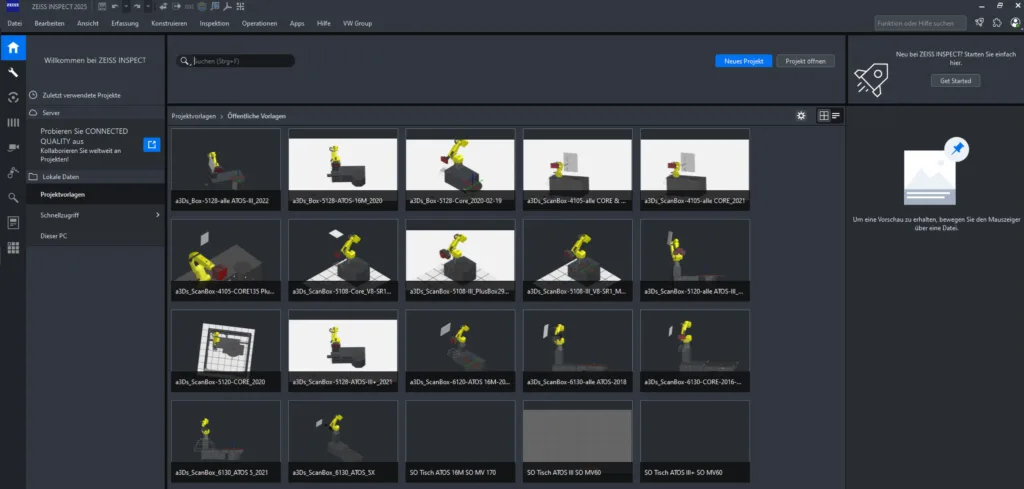1024x489 pixels.
Task: Open the report page workspace icon
Action: pyautogui.click(x=13, y=223)
